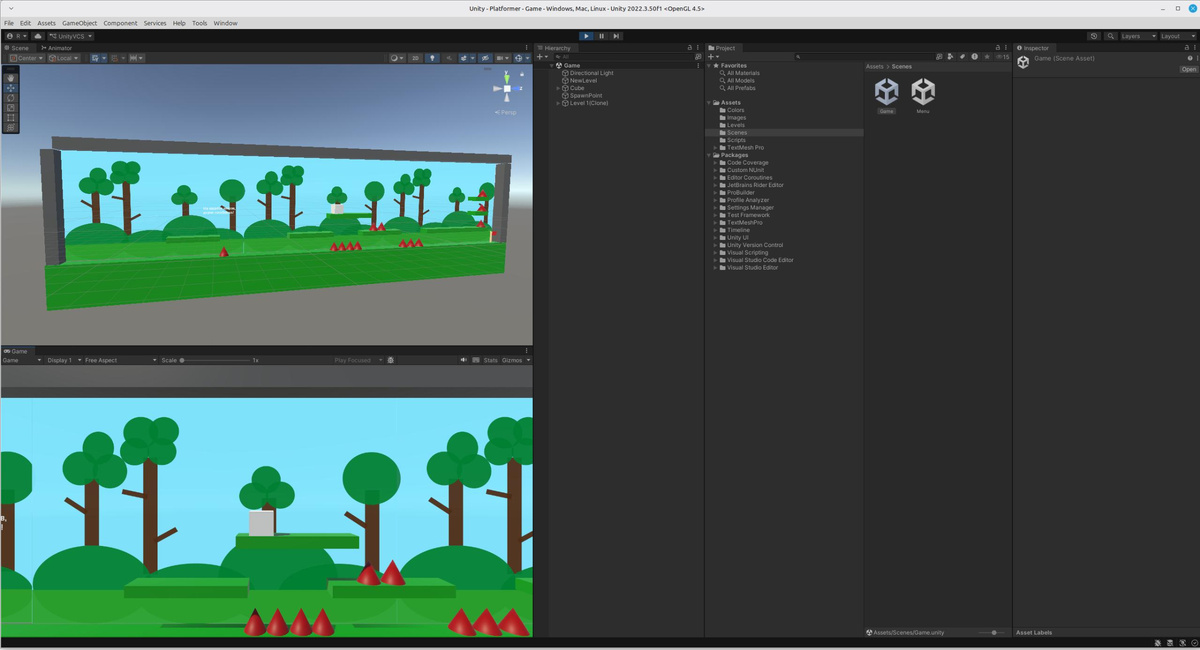1200x650 pixels.
Task: Click the favorites star icon in Project toolbar
Action: (x=985, y=57)
